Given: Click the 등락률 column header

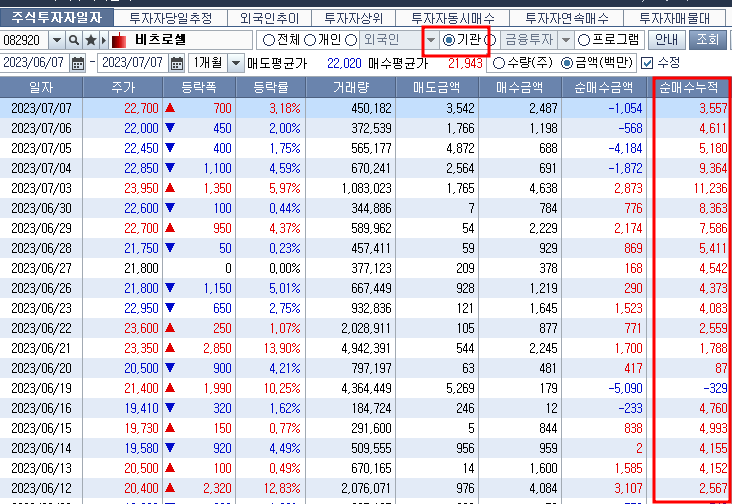Looking at the screenshot, I should (271, 87).
